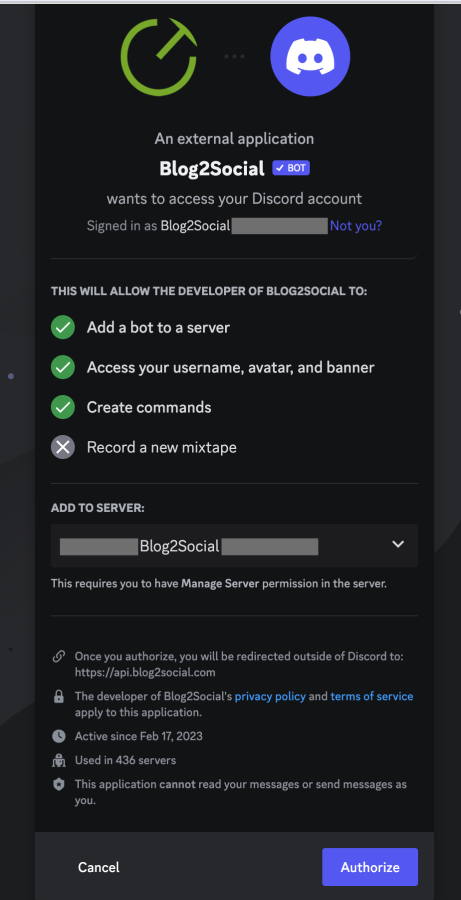Click the green check for Add a bot
461x900 pixels.
(x=63, y=328)
